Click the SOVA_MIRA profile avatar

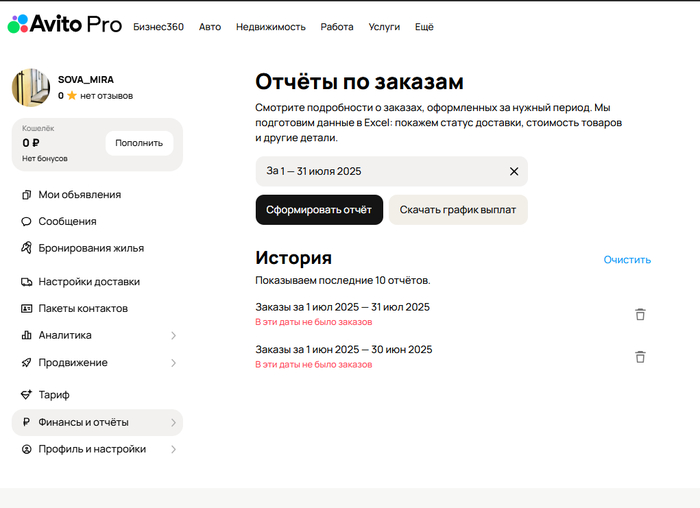31,88
